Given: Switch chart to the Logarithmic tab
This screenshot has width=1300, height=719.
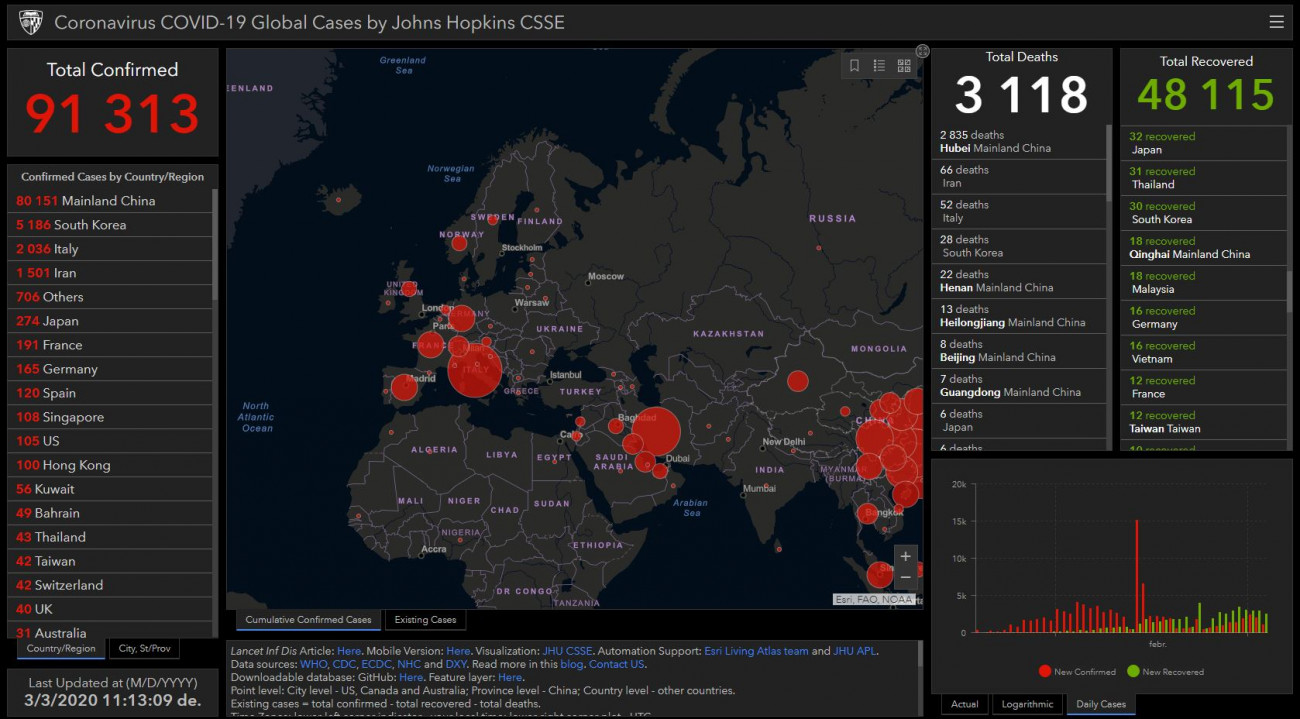Looking at the screenshot, I should 1027,704.
